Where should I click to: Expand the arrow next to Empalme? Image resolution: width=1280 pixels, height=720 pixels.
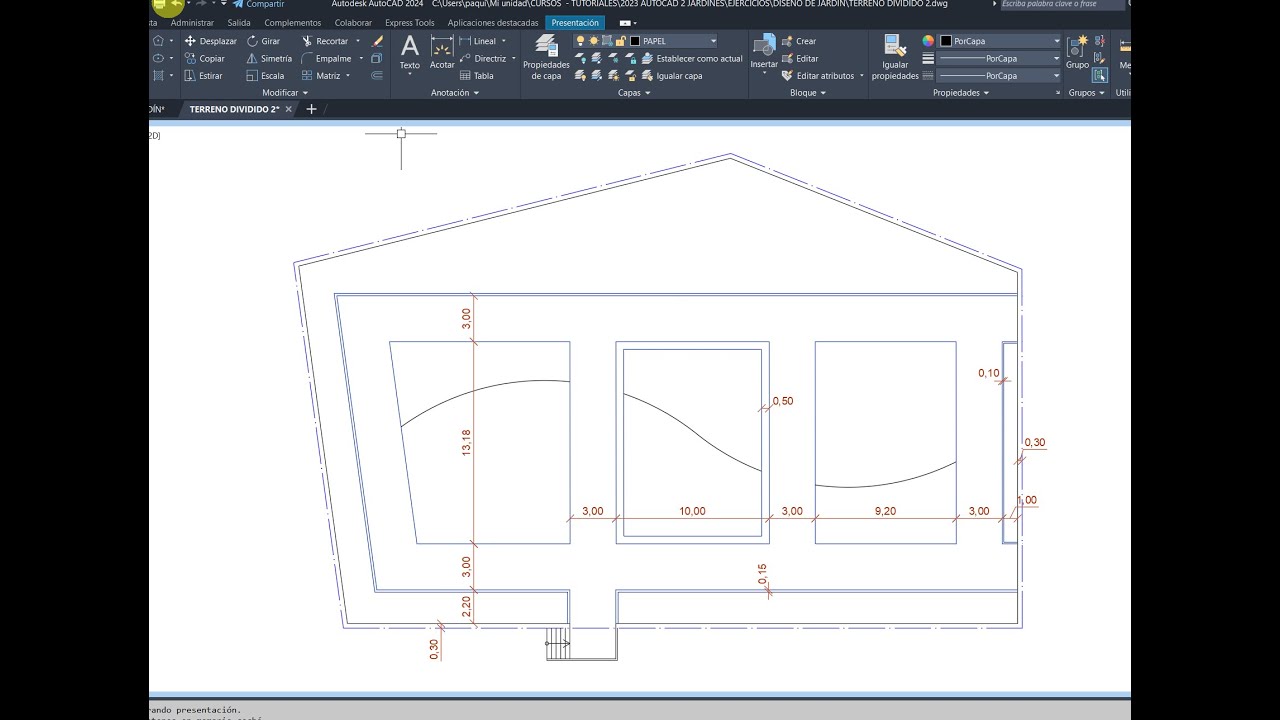(x=361, y=58)
